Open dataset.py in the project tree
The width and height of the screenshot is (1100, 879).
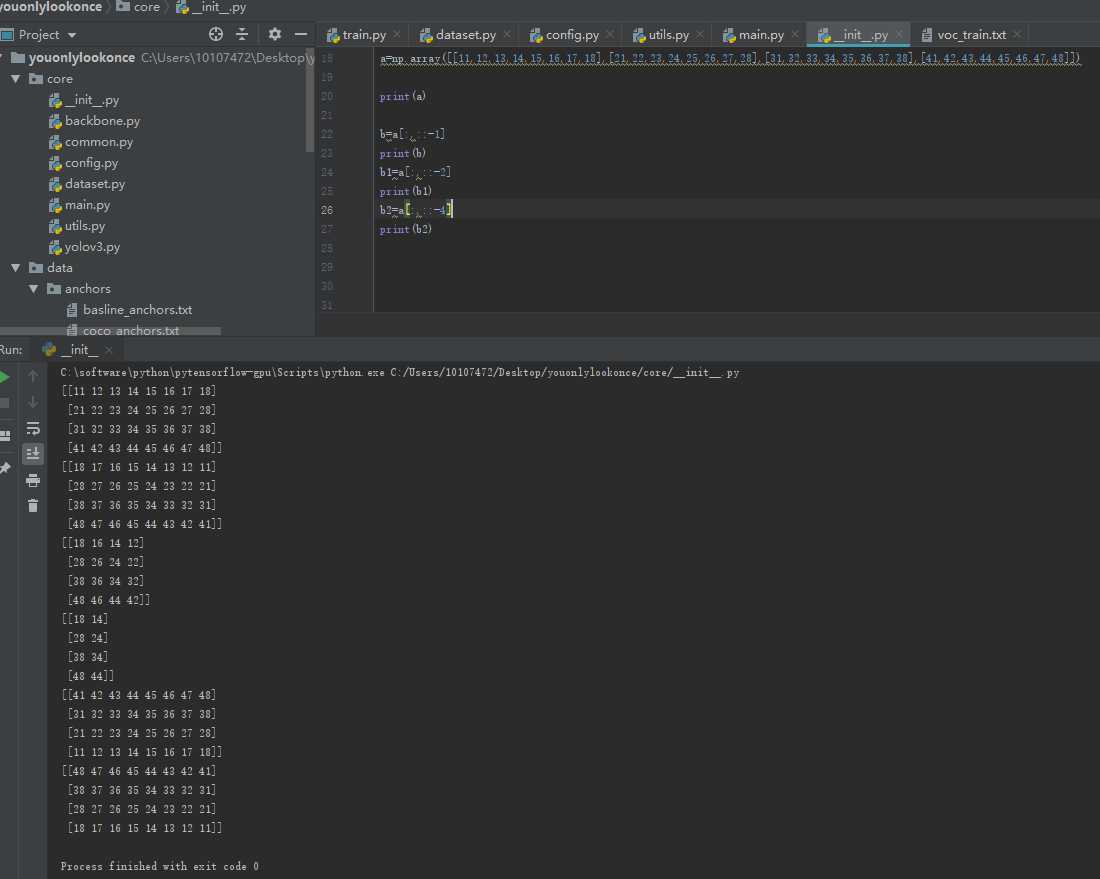pos(95,184)
